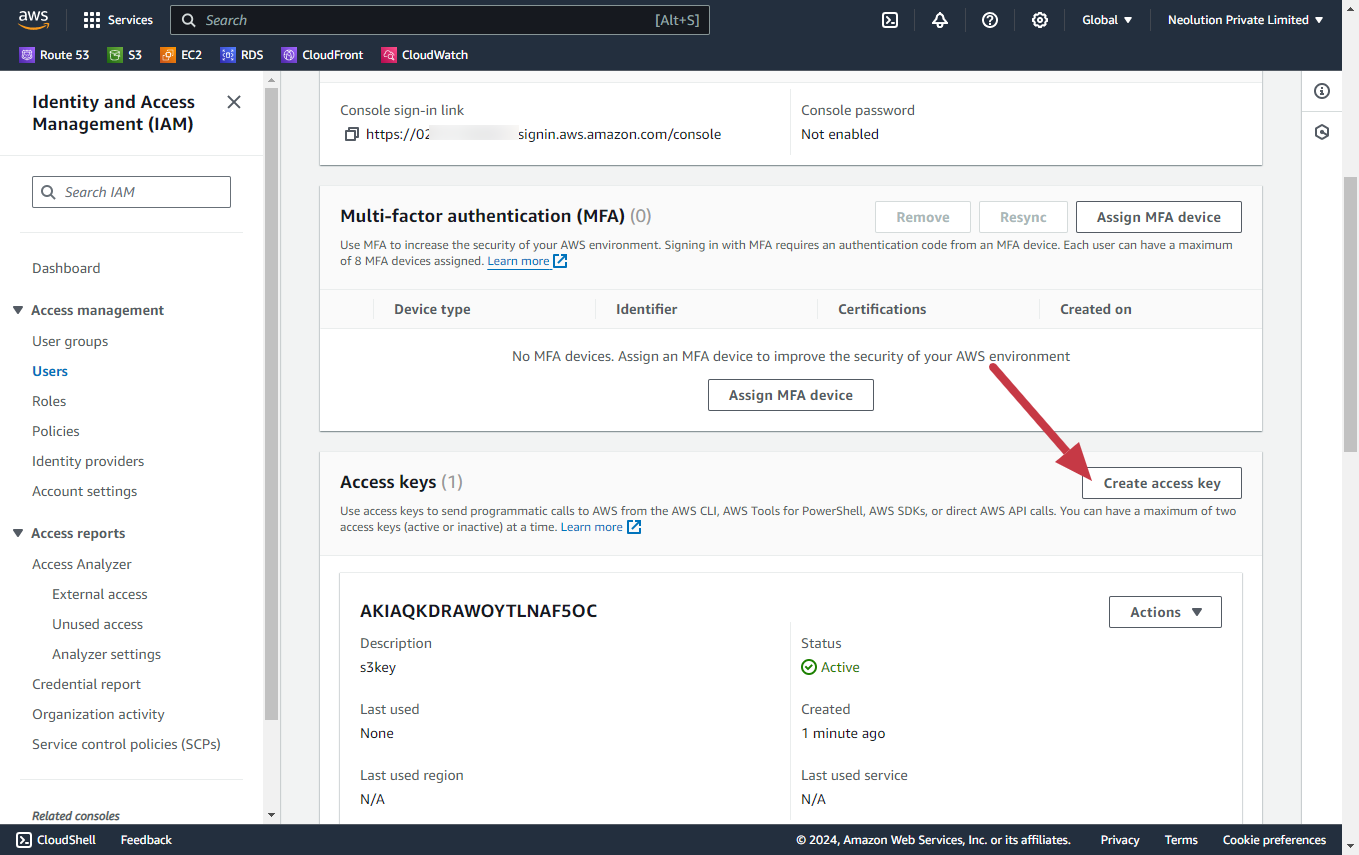This screenshot has width=1359, height=855.
Task: Copy the console sign-in link
Action: coord(351,134)
